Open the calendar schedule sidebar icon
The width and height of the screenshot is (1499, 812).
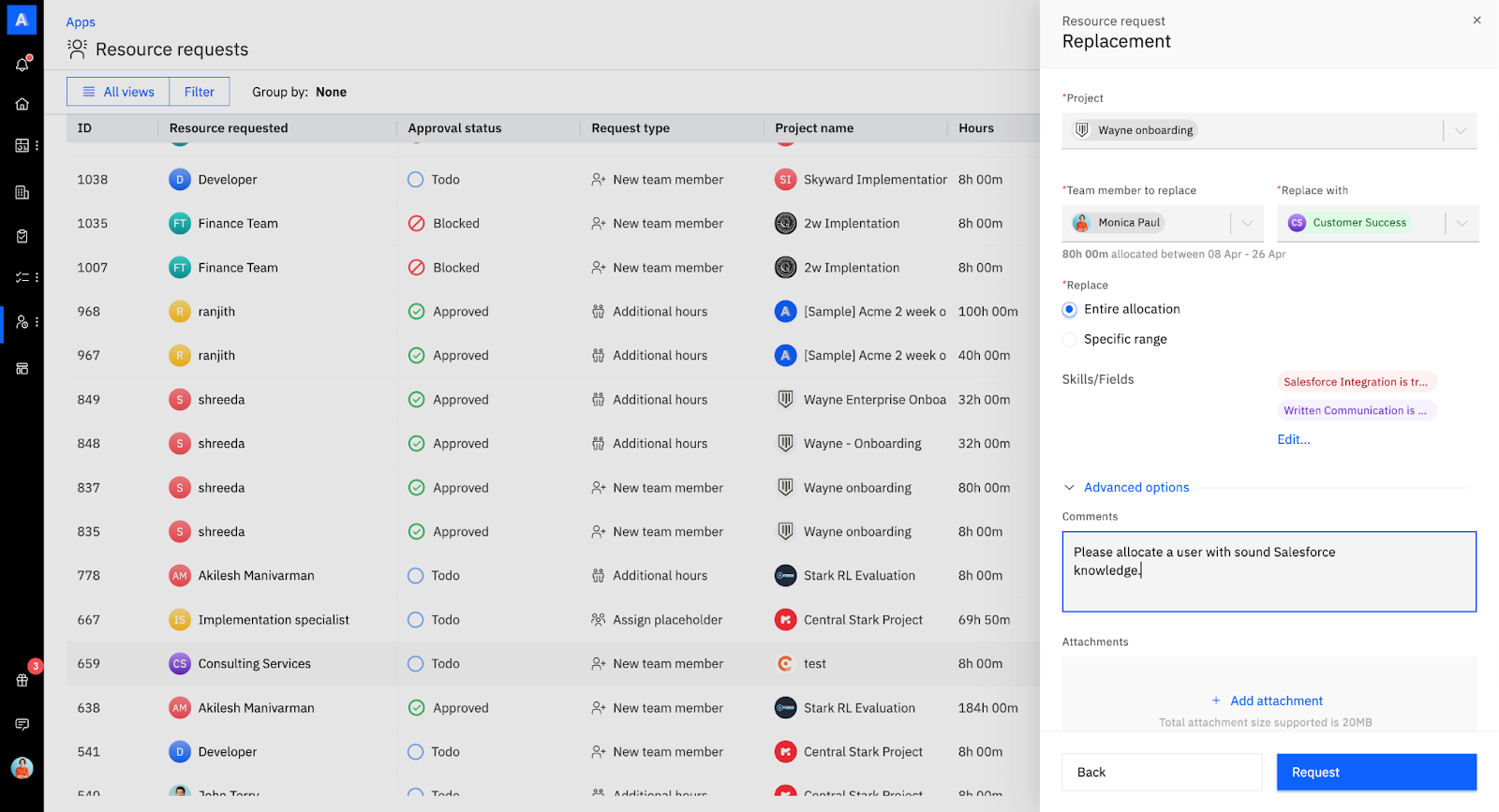[22, 145]
